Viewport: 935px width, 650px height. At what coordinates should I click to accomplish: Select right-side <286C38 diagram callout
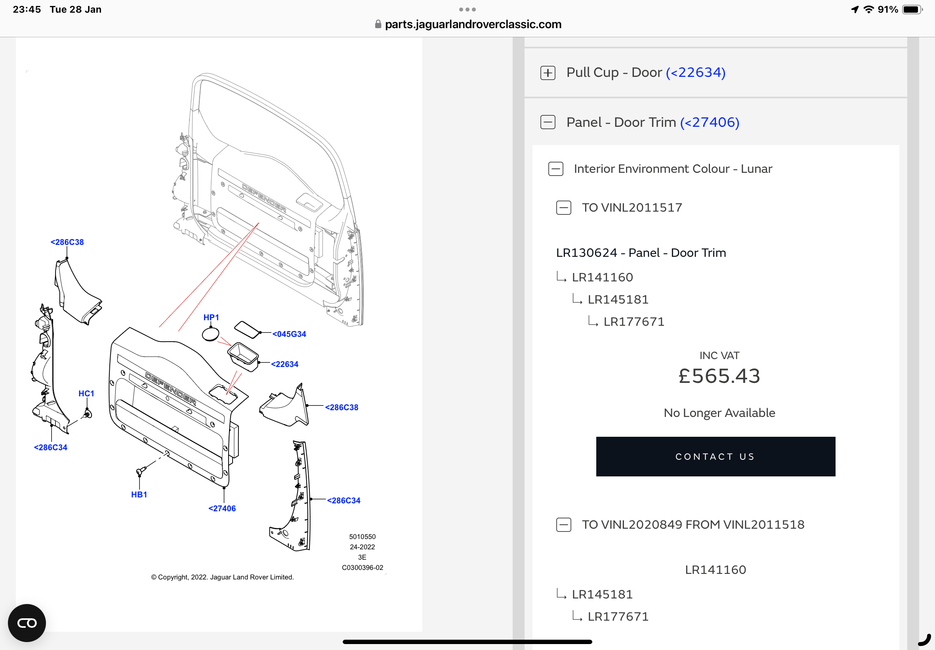[342, 407]
